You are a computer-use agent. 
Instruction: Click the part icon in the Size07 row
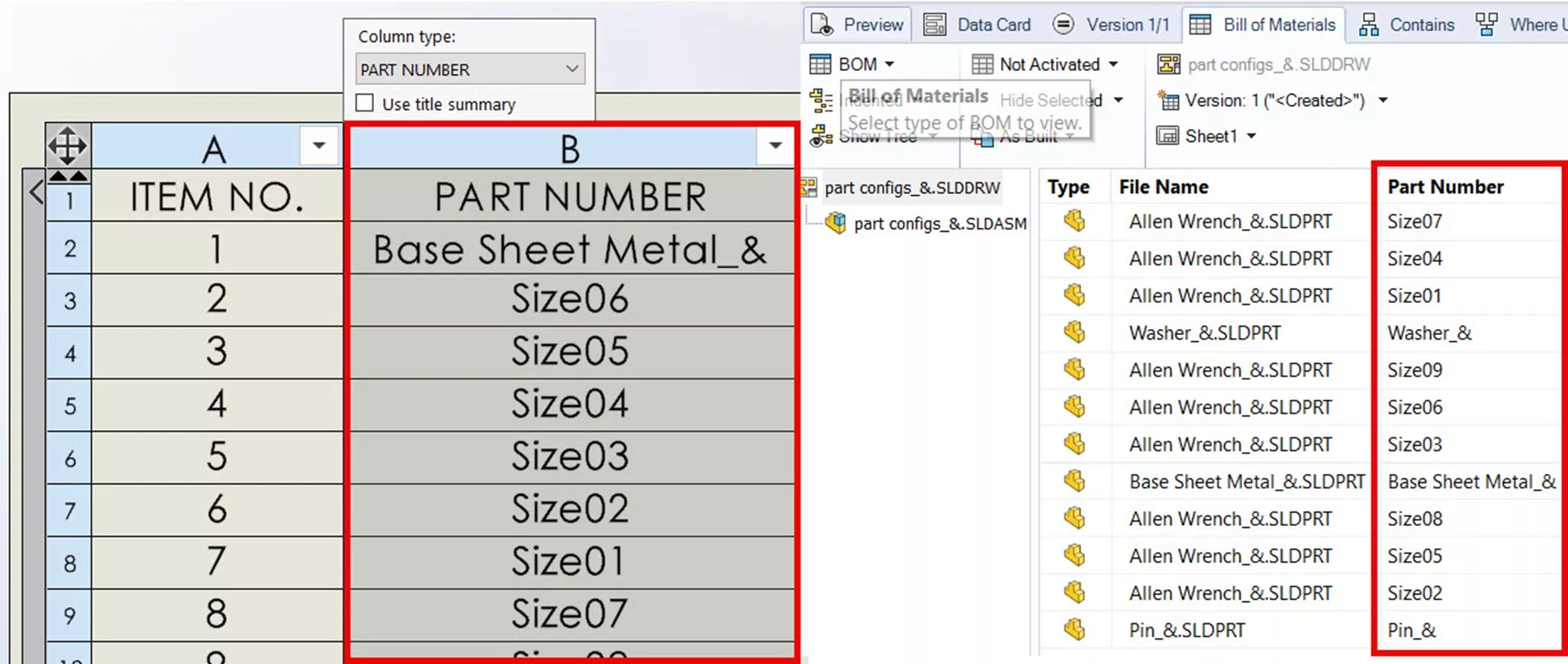click(1074, 221)
